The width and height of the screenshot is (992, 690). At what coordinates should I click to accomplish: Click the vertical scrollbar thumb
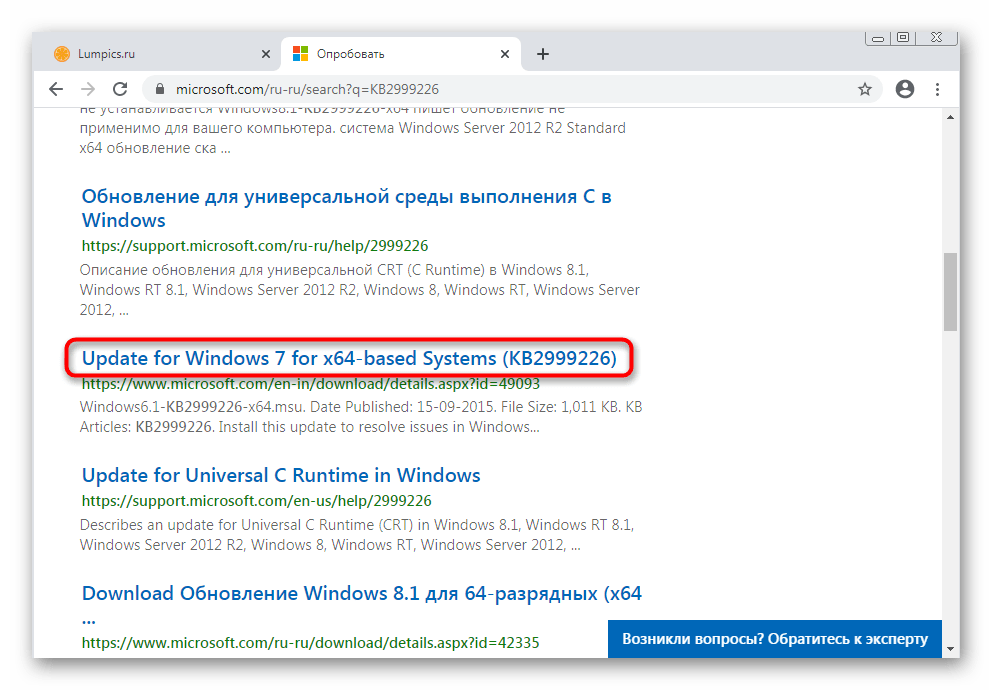coord(950,292)
